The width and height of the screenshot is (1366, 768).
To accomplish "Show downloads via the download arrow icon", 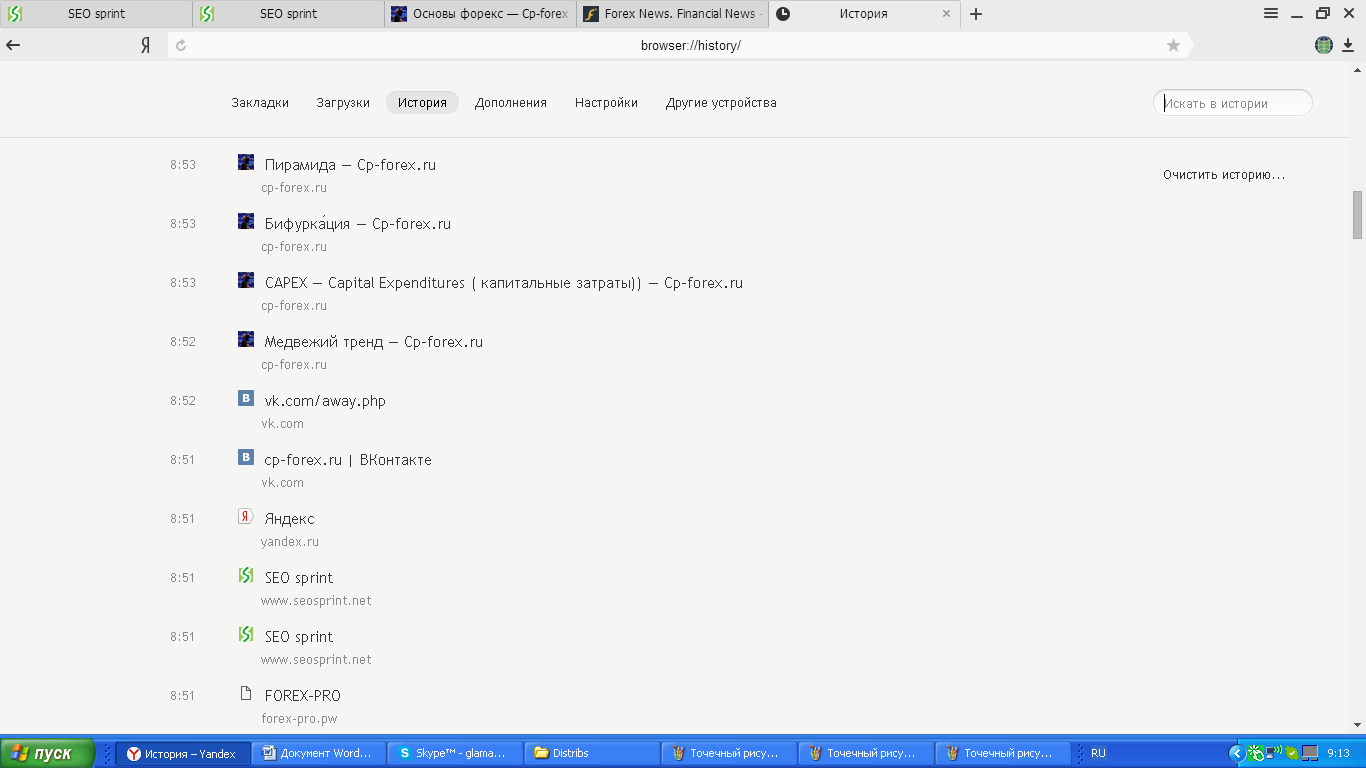I will coord(1348,45).
